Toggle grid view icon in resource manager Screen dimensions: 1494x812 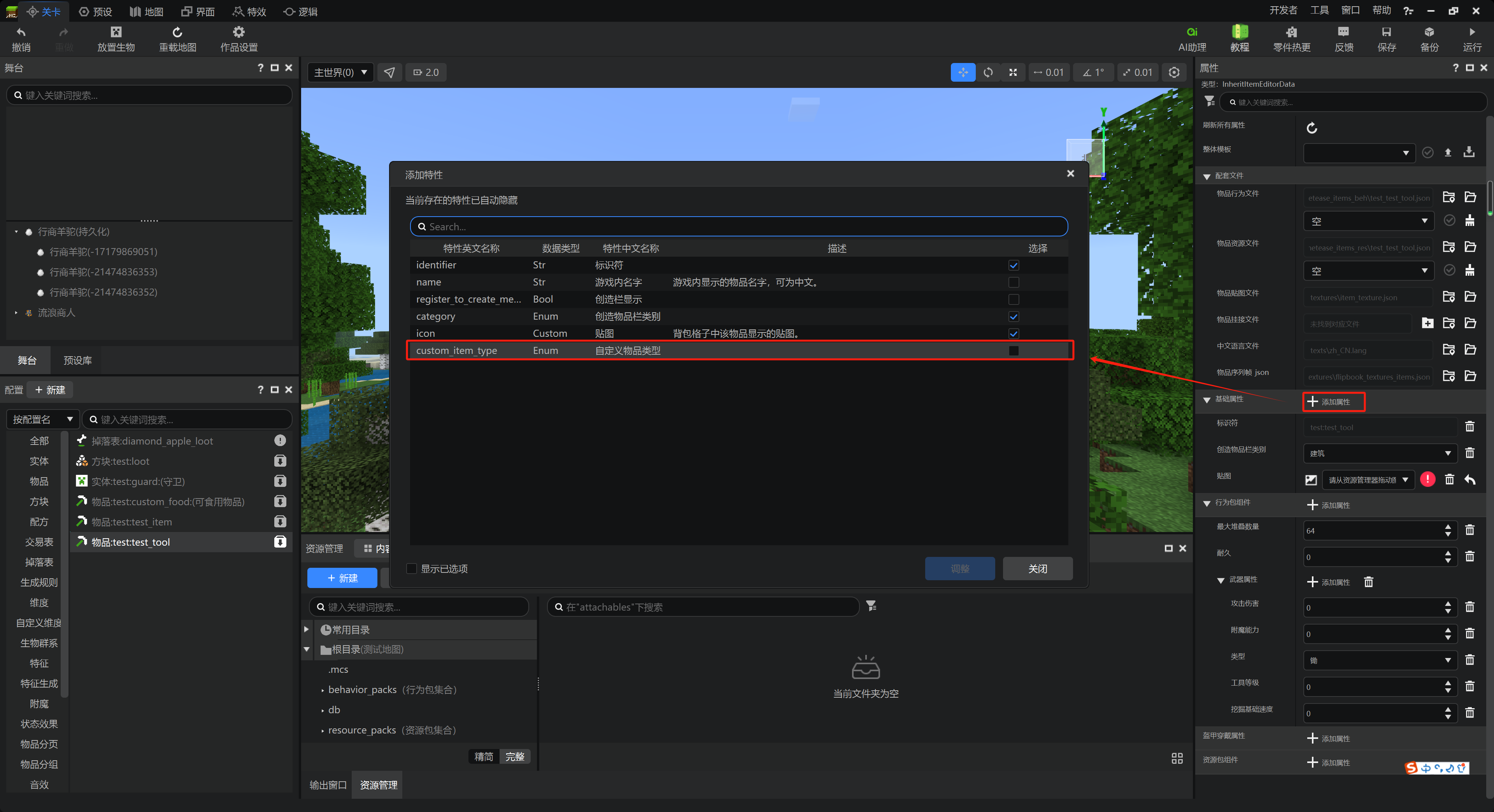(1177, 758)
